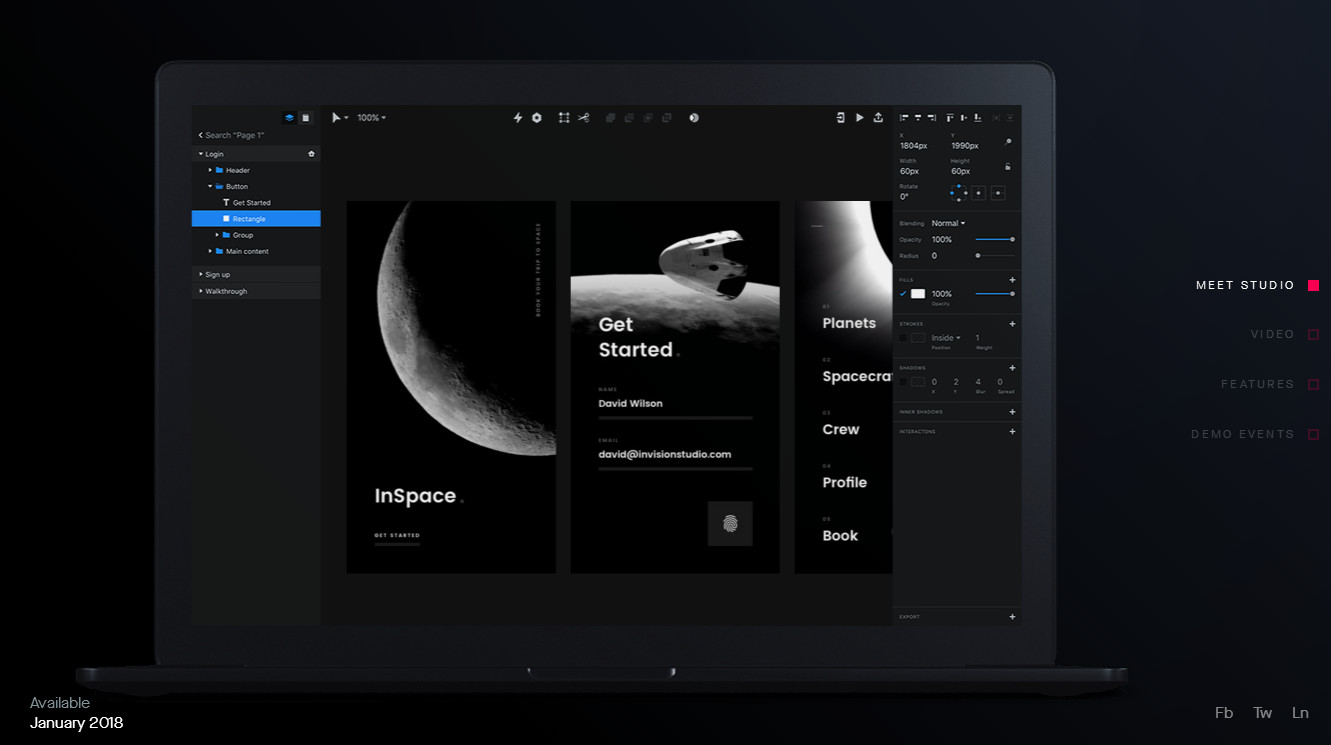Click the flip horizontal box icon
Viewport: 1331px width, 745px height.
click(978, 193)
